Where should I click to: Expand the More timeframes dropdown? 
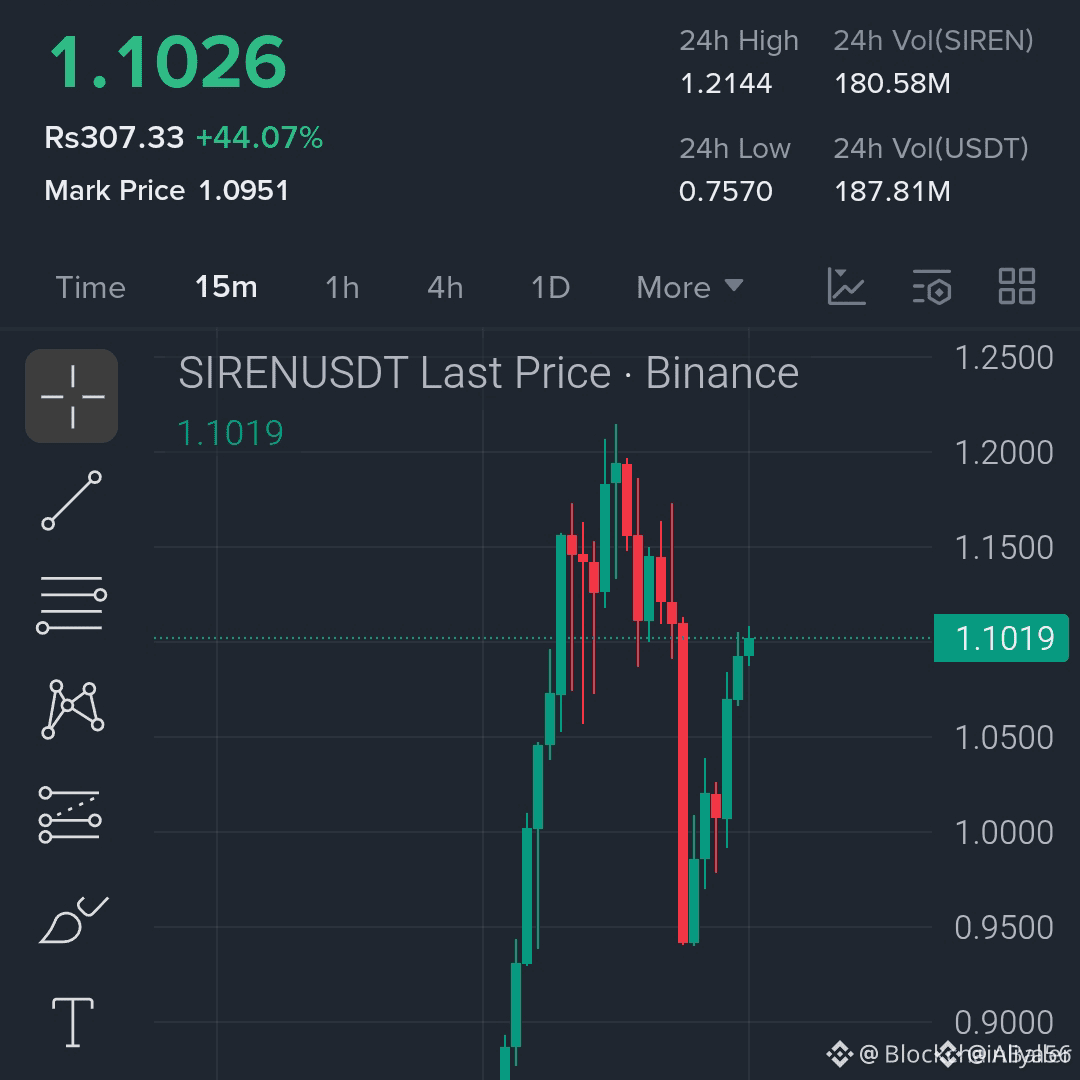[x=689, y=287]
